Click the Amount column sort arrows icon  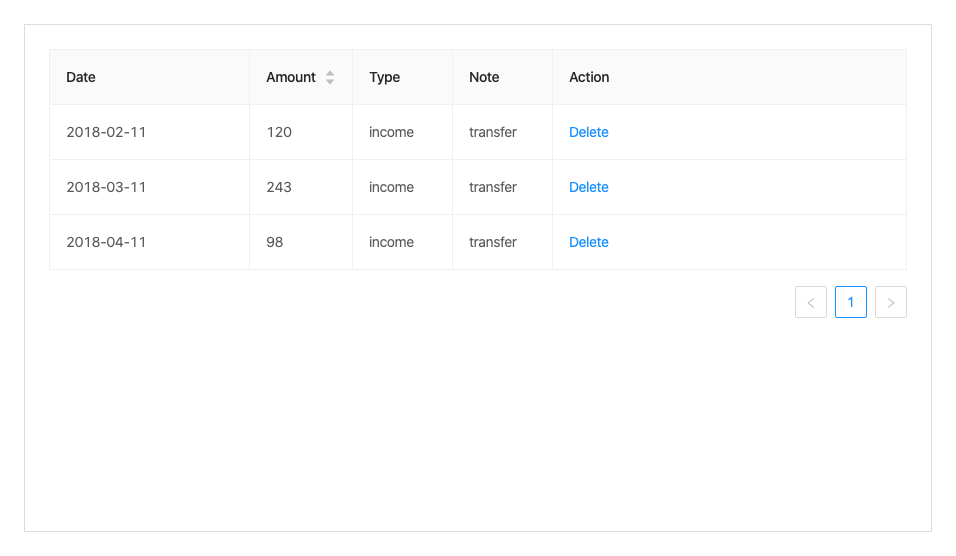[330, 77]
